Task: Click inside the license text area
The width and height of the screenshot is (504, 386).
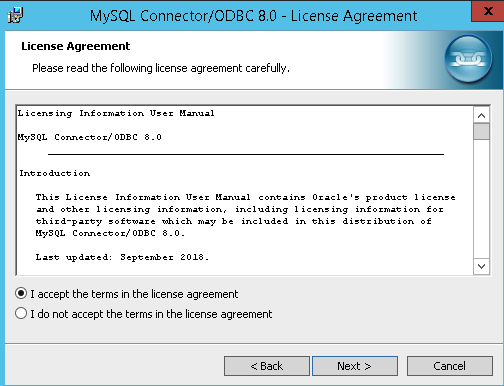Action: [x=244, y=190]
